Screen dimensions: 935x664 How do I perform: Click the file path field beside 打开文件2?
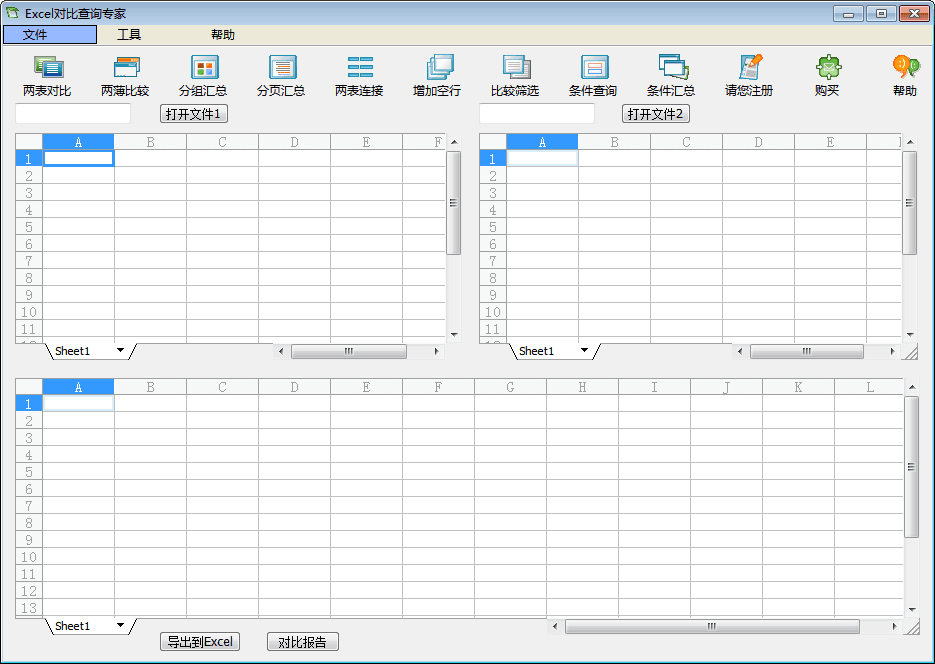pos(536,114)
